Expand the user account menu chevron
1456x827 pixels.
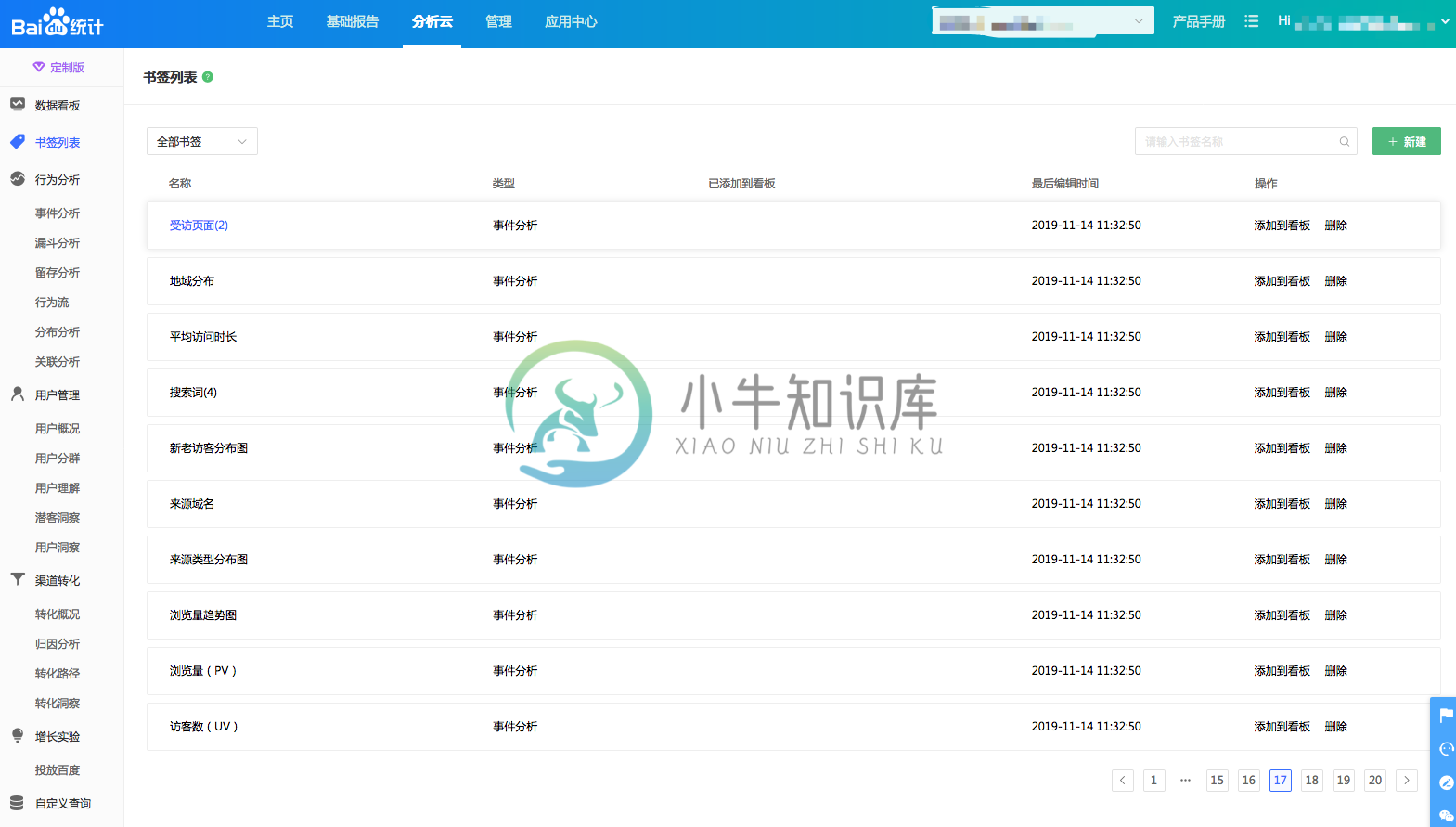point(1445,21)
